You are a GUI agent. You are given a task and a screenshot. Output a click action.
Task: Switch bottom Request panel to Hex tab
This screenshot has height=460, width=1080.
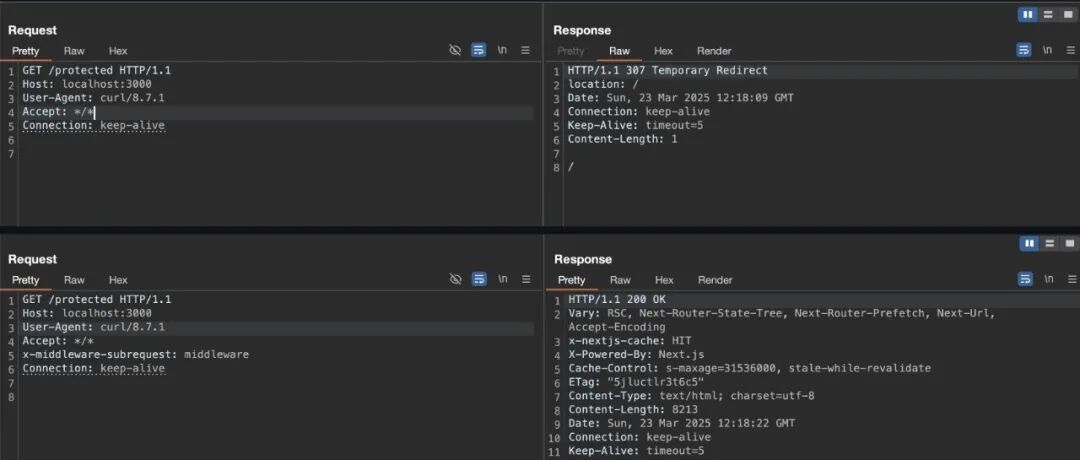(118, 280)
